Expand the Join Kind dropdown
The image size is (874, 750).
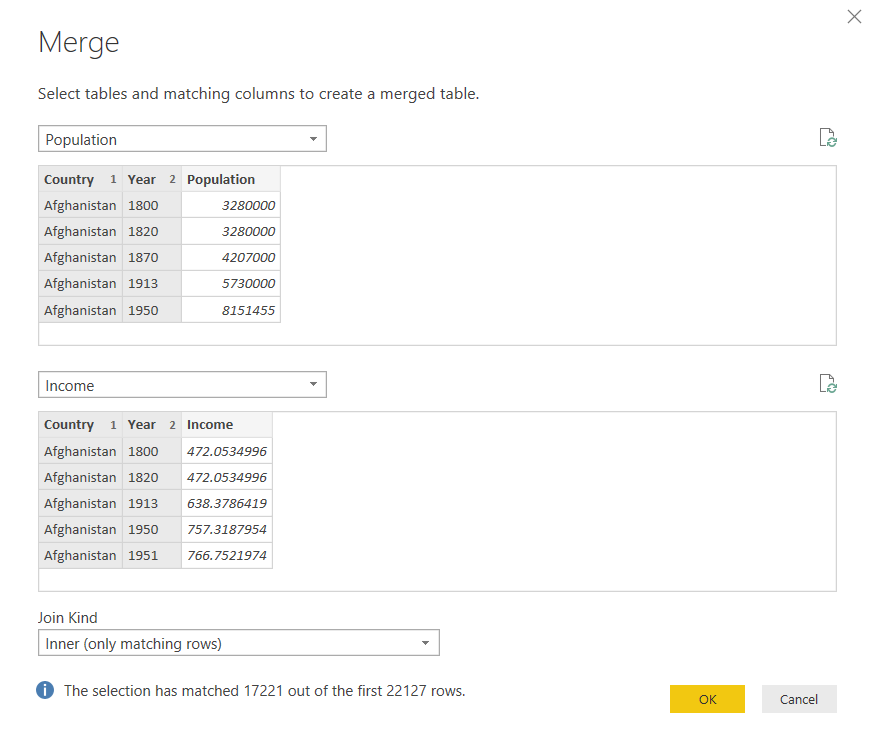pyautogui.click(x=425, y=643)
